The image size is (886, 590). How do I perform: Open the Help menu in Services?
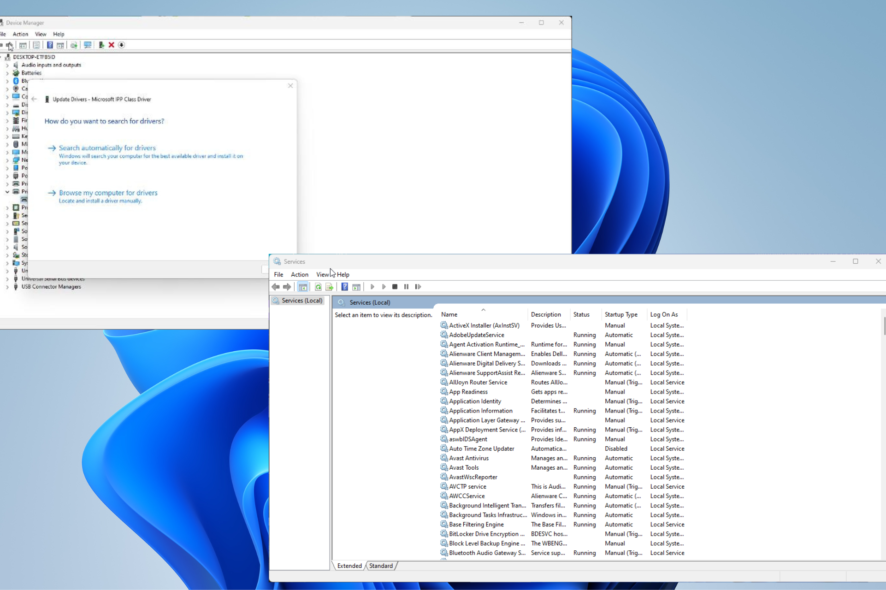pos(343,275)
